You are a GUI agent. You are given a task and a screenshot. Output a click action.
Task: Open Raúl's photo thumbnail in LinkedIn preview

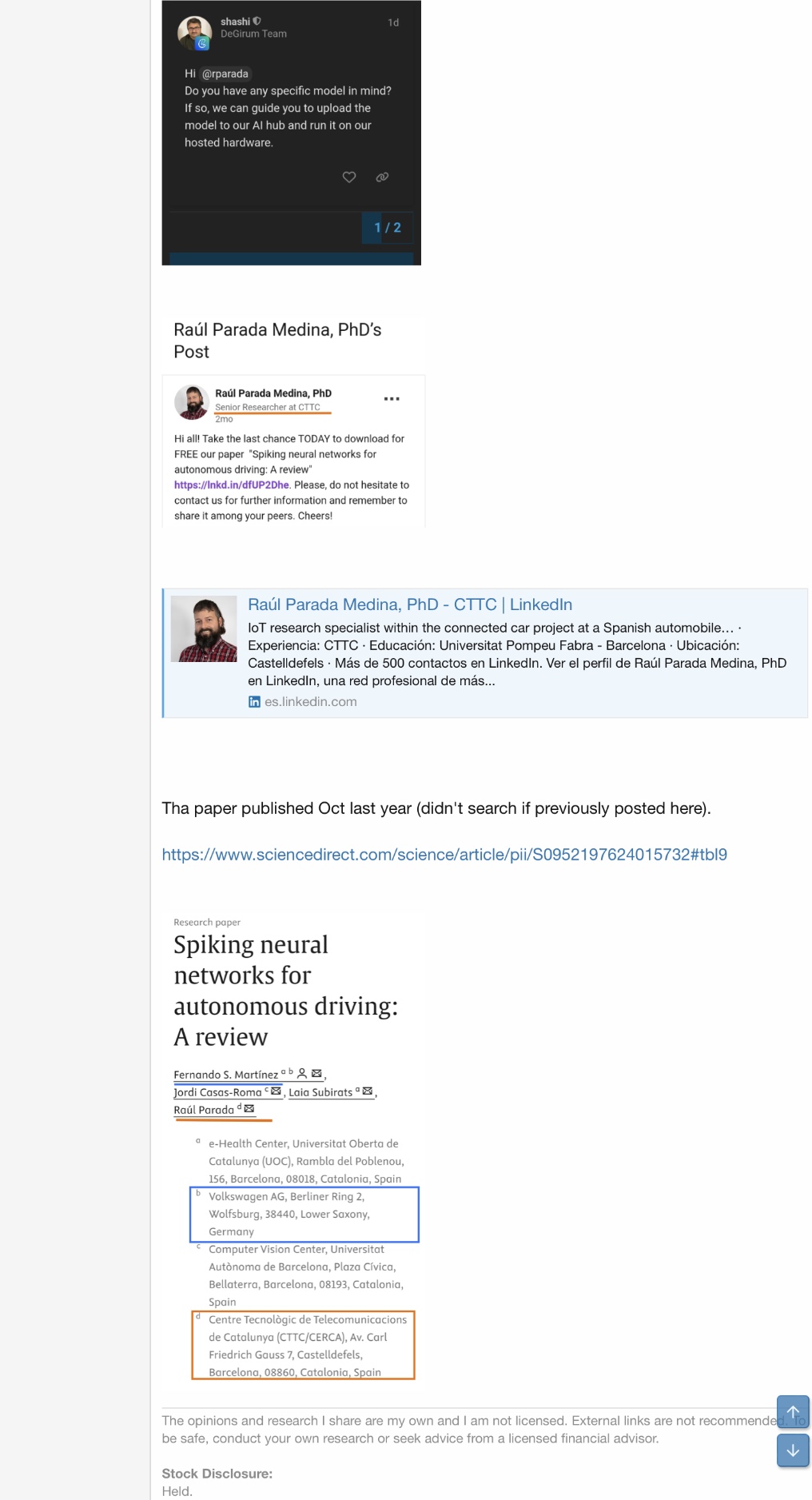[x=204, y=628]
